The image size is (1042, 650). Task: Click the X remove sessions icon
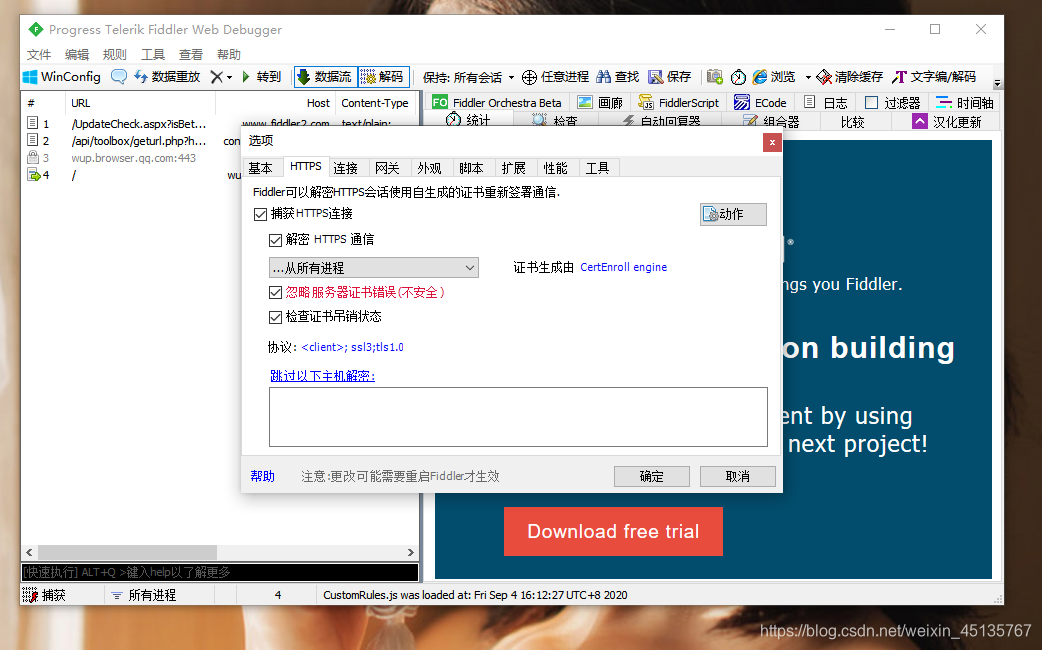216,77
